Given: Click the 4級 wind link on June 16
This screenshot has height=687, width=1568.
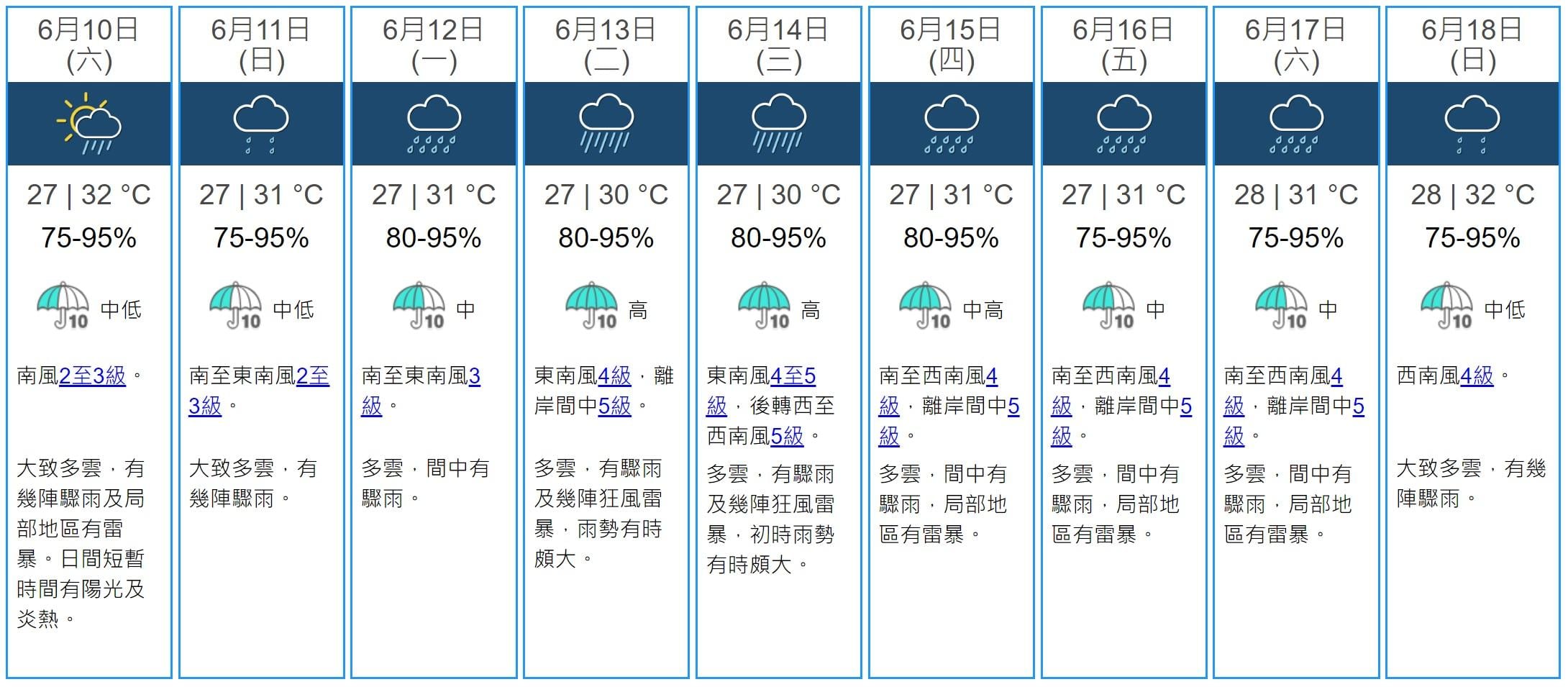Looking at the screenshot, I should click(1164, 376).
